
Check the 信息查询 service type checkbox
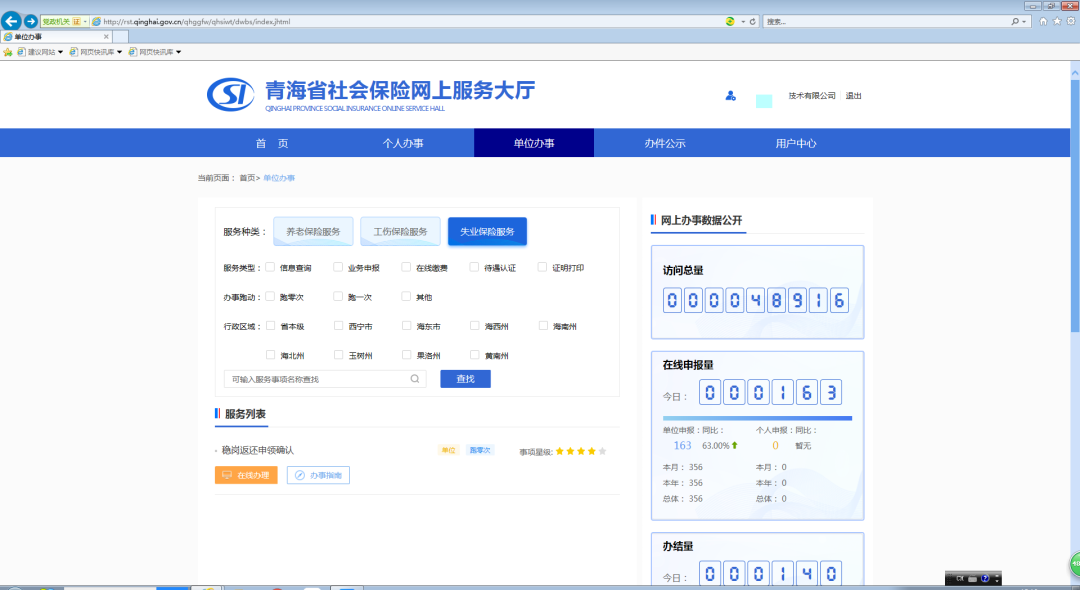[270, 267]
